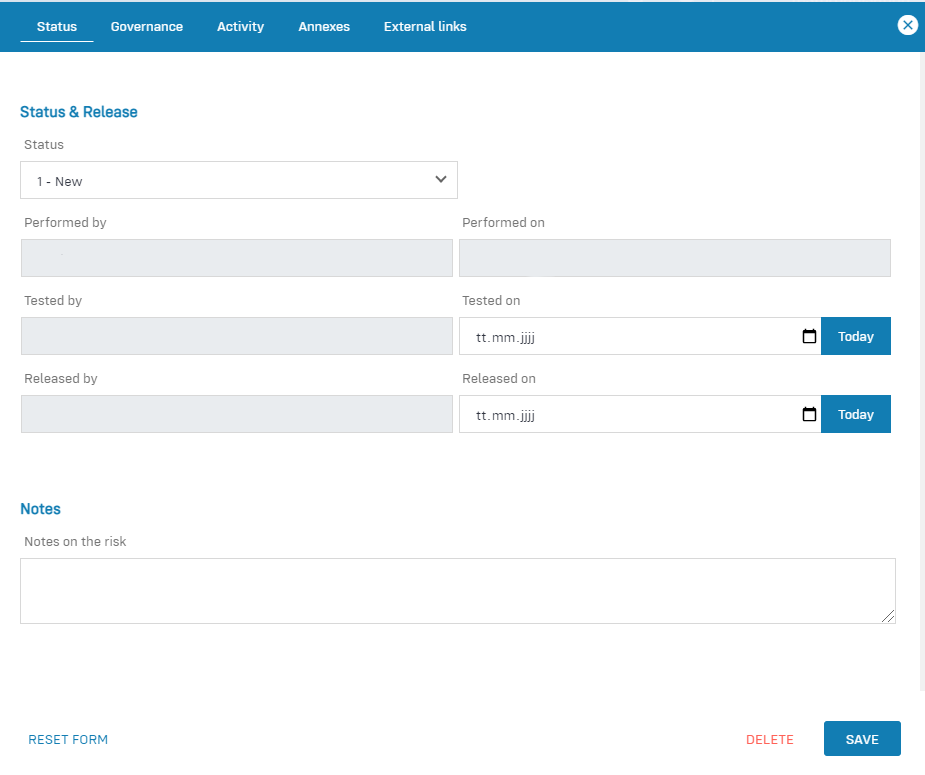Expand the Status dropdown chevron

tap(440, 180)
